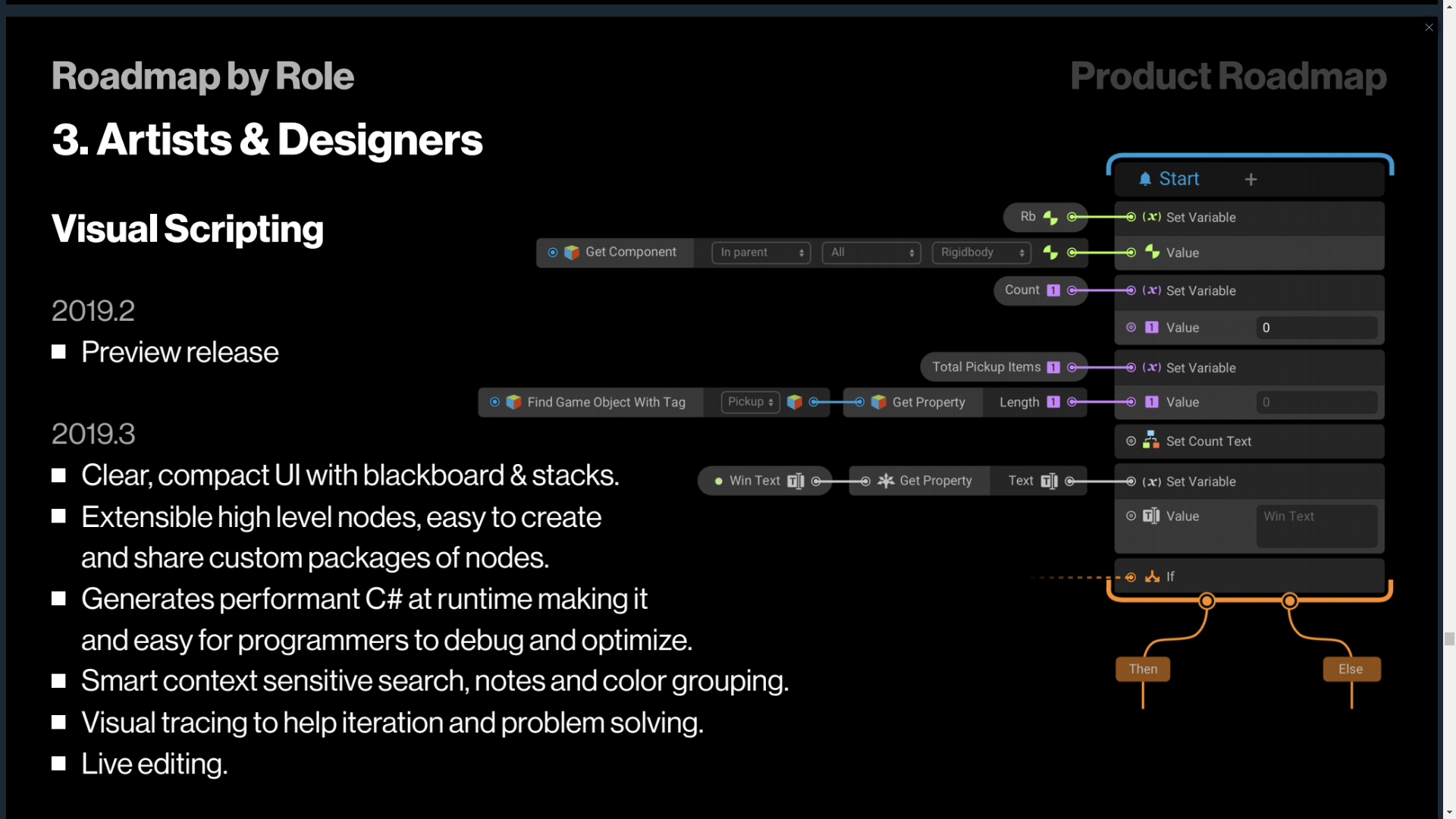The height and width of the screenshot is (819, 1456).
Task: Click the Win Text string type icon
Action: (x=795, y=481)
